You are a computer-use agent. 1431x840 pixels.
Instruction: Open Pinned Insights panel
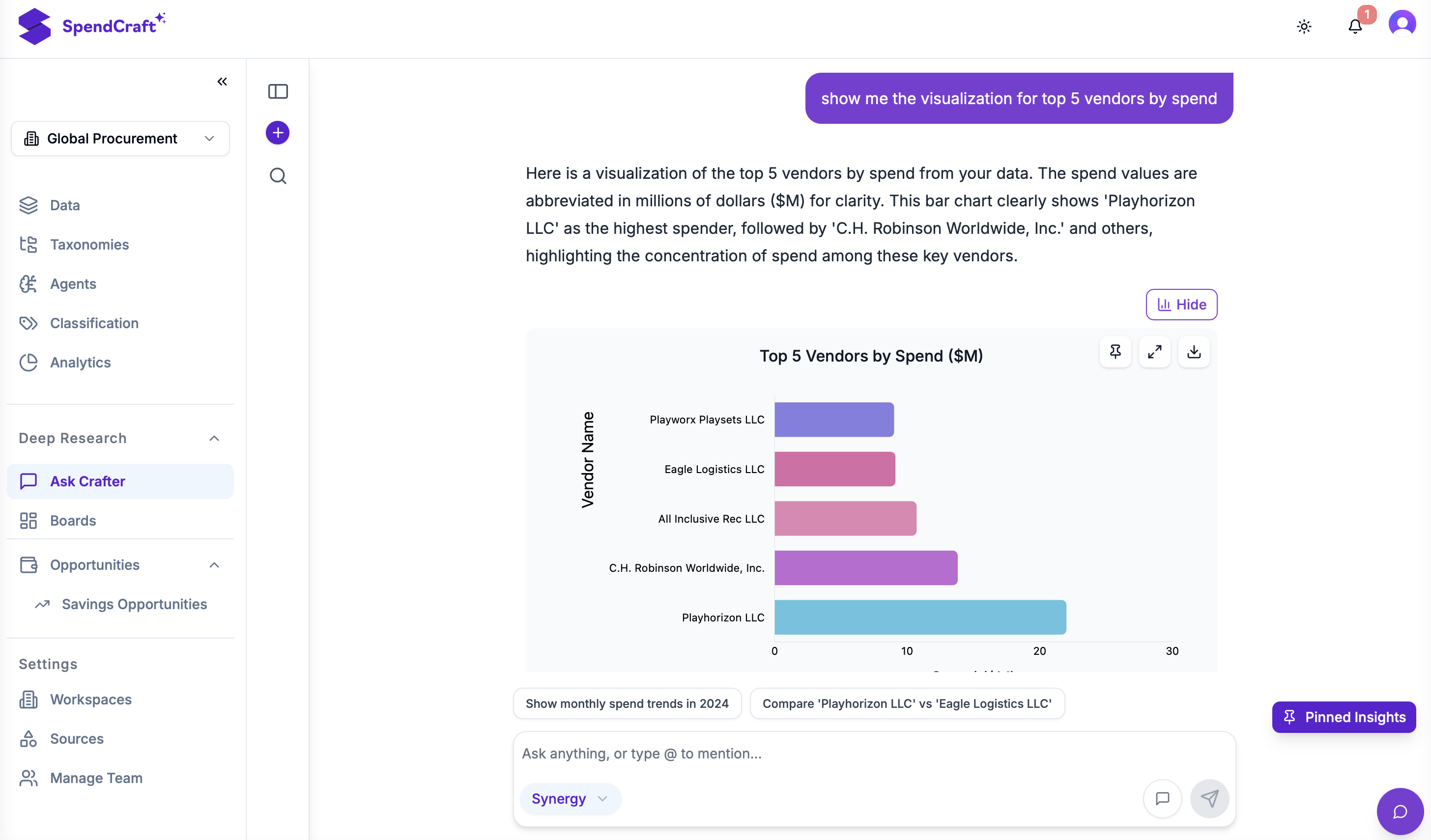(x=1344, y=717)
